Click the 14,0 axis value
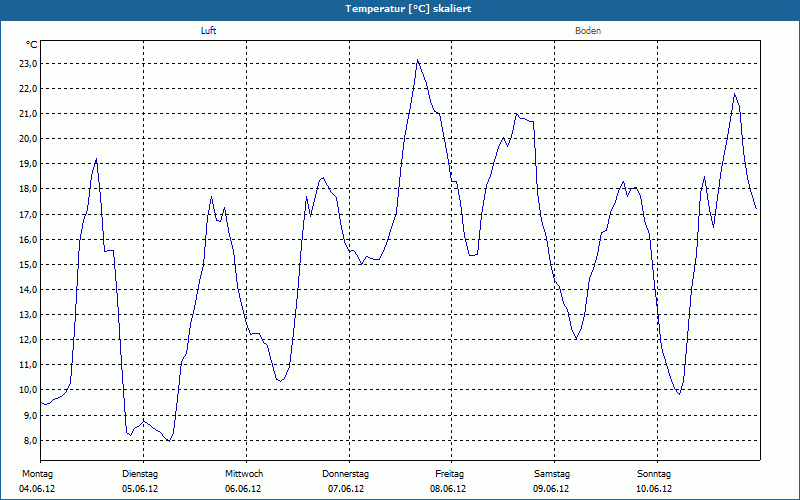 28,289
